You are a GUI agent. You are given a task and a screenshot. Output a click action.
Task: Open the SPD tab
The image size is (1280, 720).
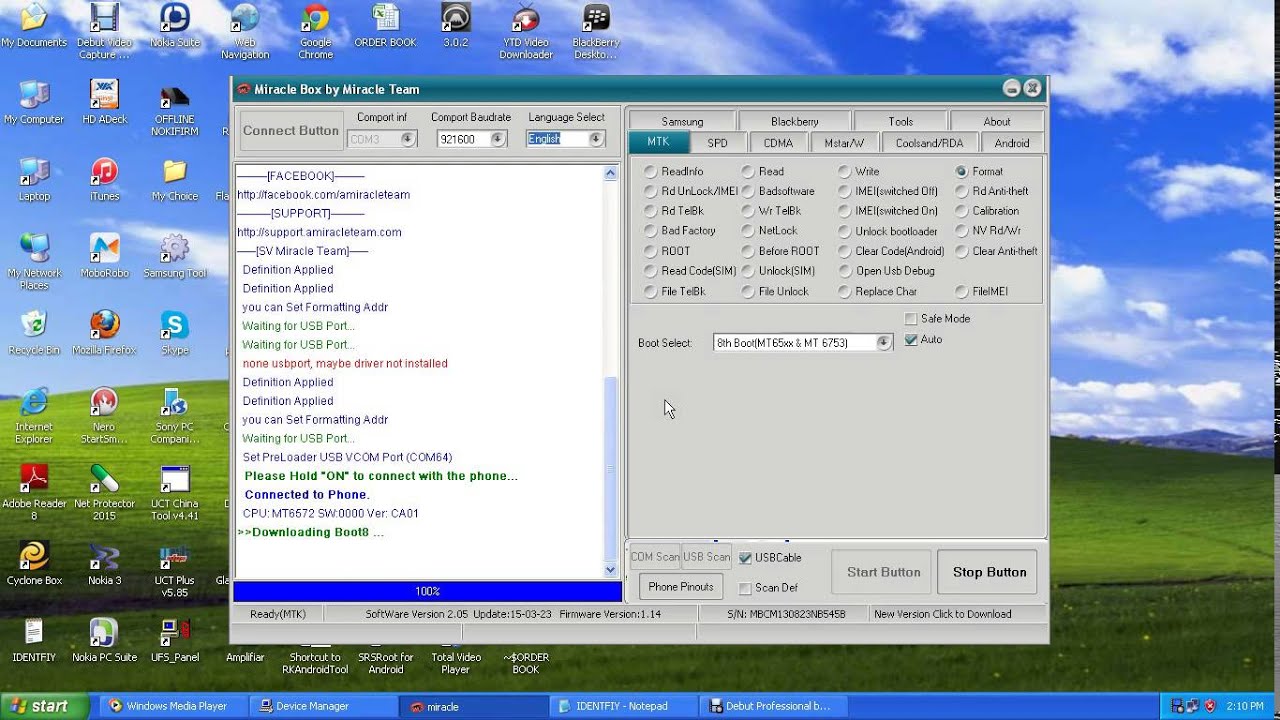click(x=717, y=143)
